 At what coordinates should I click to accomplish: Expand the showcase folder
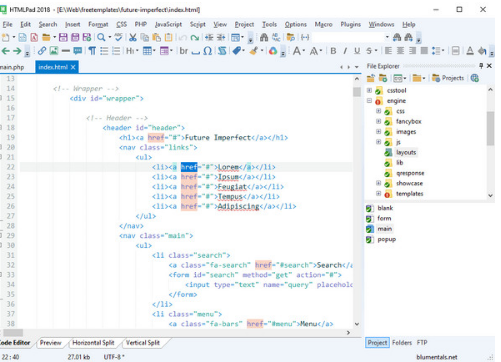379,183
